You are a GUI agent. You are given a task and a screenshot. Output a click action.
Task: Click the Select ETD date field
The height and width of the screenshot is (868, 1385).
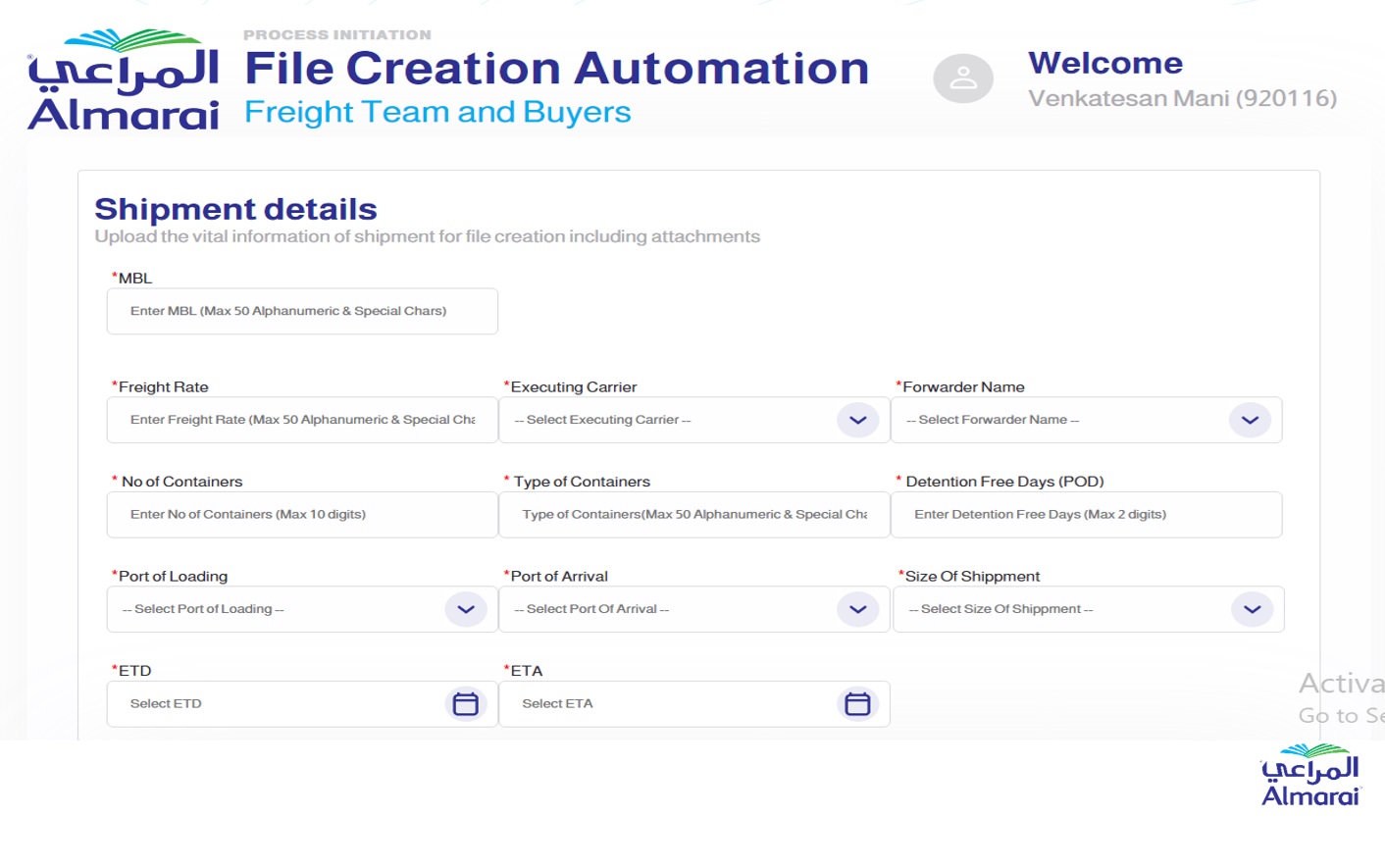tap(275, 704)
